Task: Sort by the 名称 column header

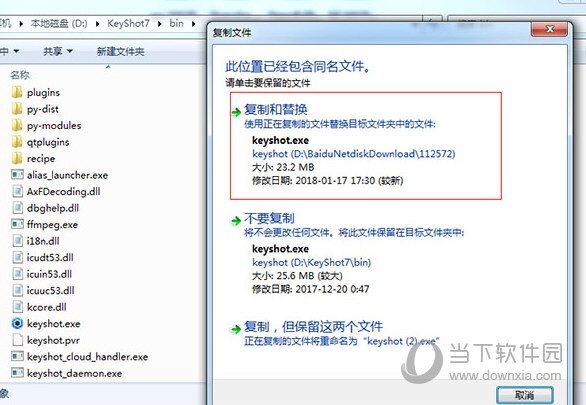Action: (20, 75)
